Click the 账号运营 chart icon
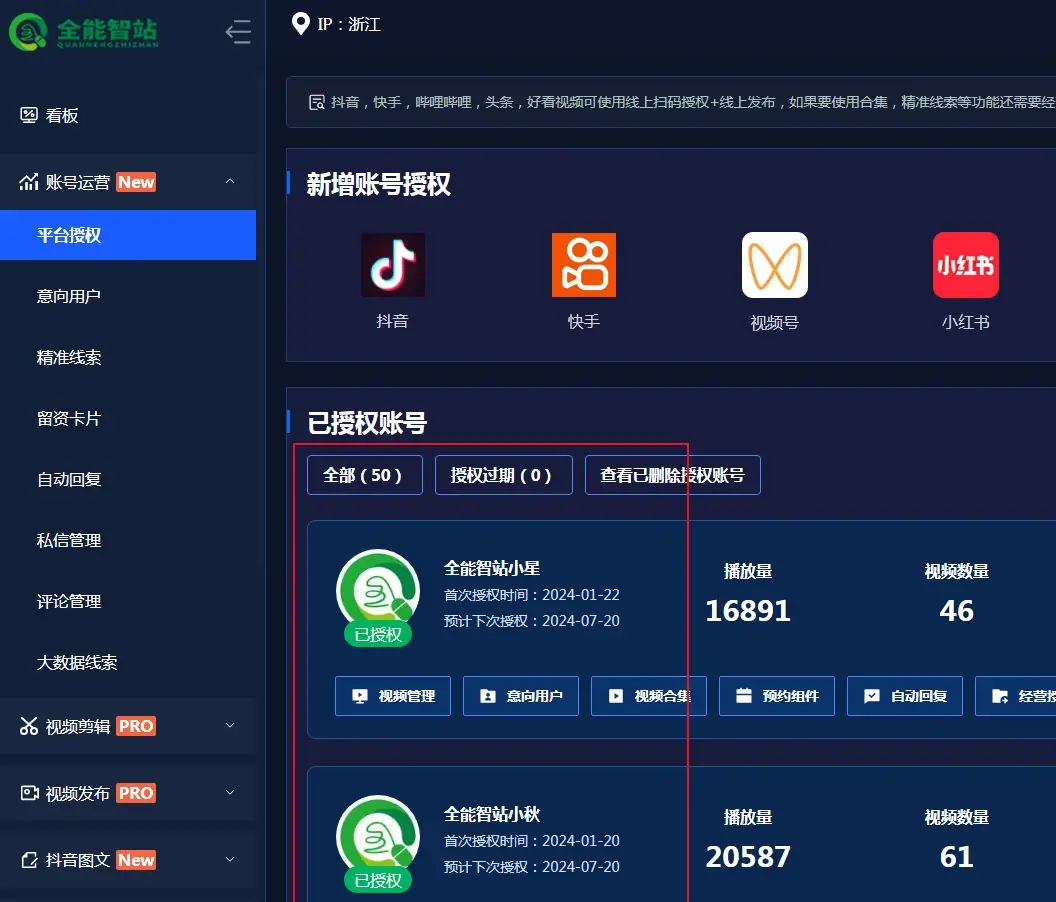 pyautogui.click(x=29, y=182)
